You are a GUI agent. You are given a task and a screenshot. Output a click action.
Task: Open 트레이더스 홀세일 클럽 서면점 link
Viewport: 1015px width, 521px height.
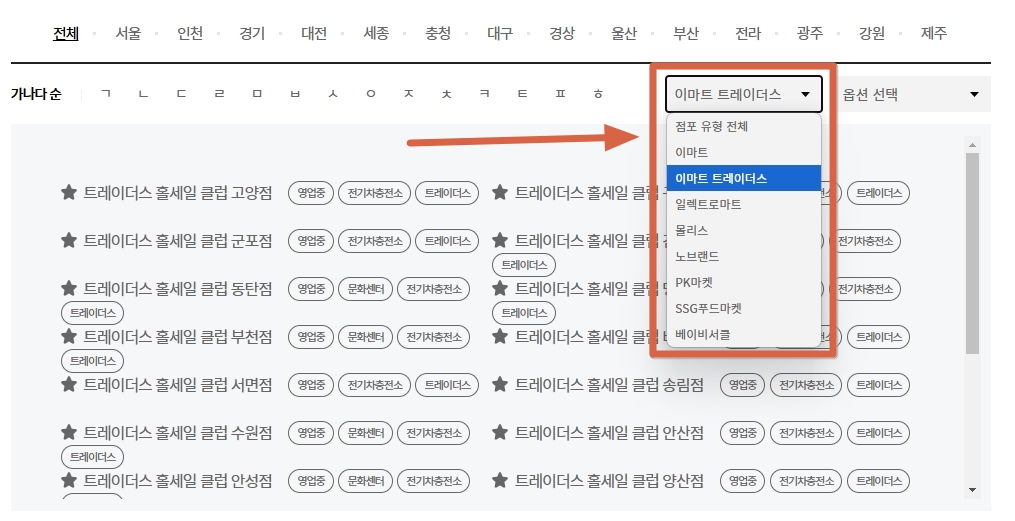pos(178,384)
